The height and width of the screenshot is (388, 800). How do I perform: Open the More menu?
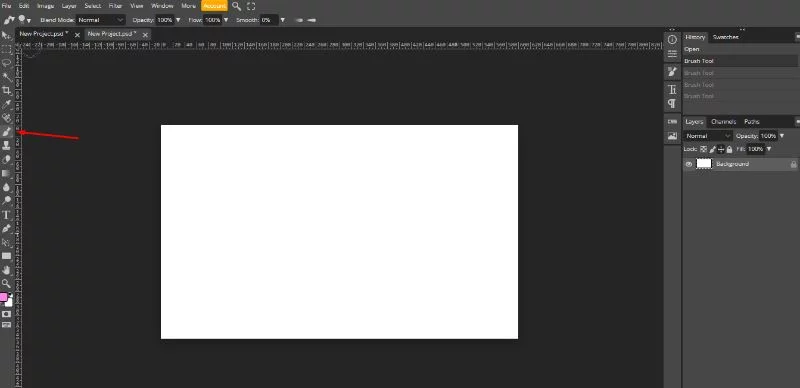coord(188,6)
